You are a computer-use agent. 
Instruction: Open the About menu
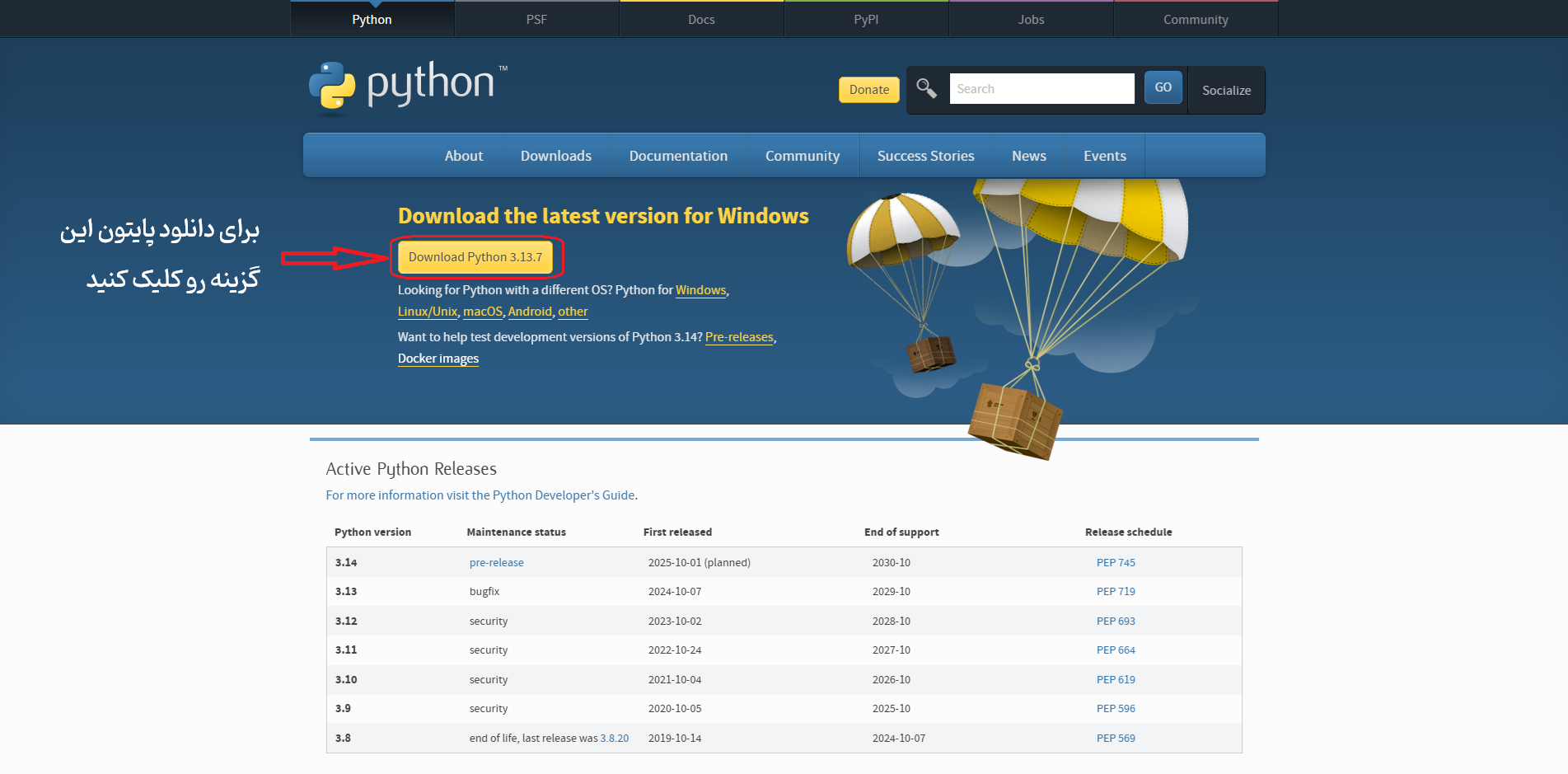(x=464, y=156)
